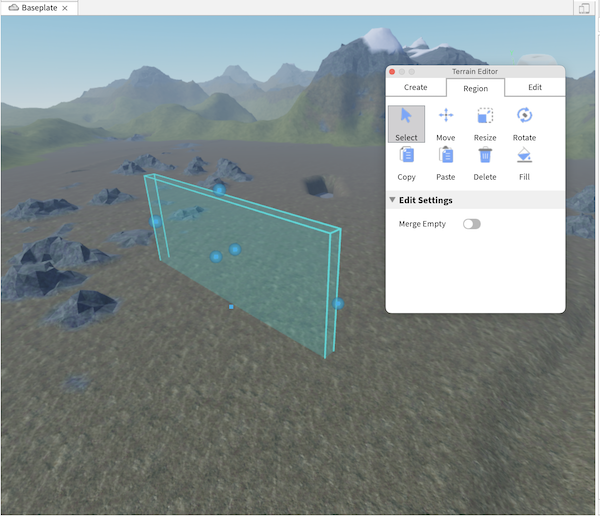Close the Baseplate tab

pyautogui.click(x=65, y=8)
